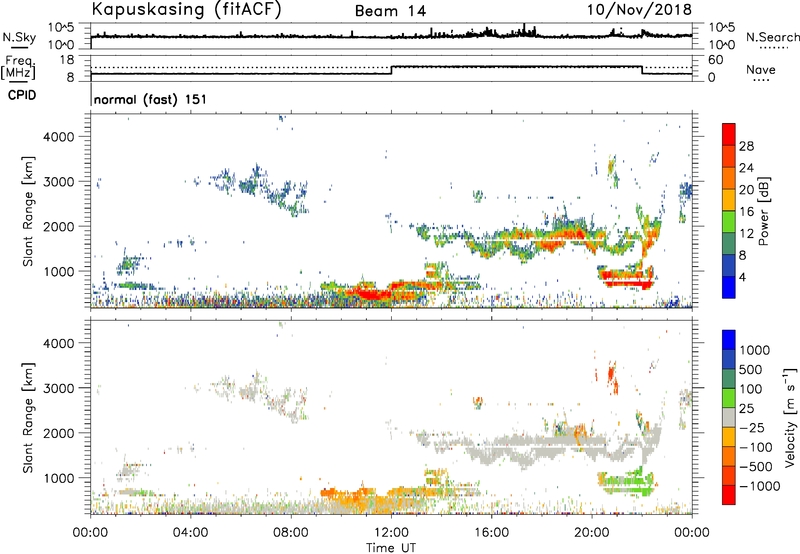Screen dimensions: 800x554
Task: Click the '2000' tick on the velocity panel axis
Action: [59, 433]
